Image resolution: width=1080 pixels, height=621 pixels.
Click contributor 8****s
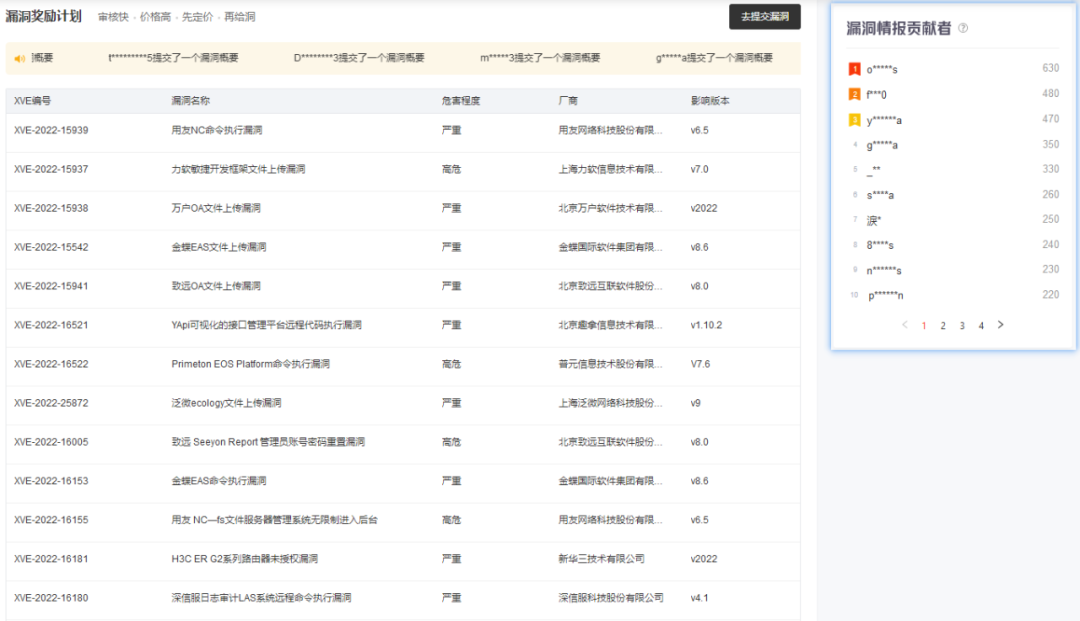point(880,245)
